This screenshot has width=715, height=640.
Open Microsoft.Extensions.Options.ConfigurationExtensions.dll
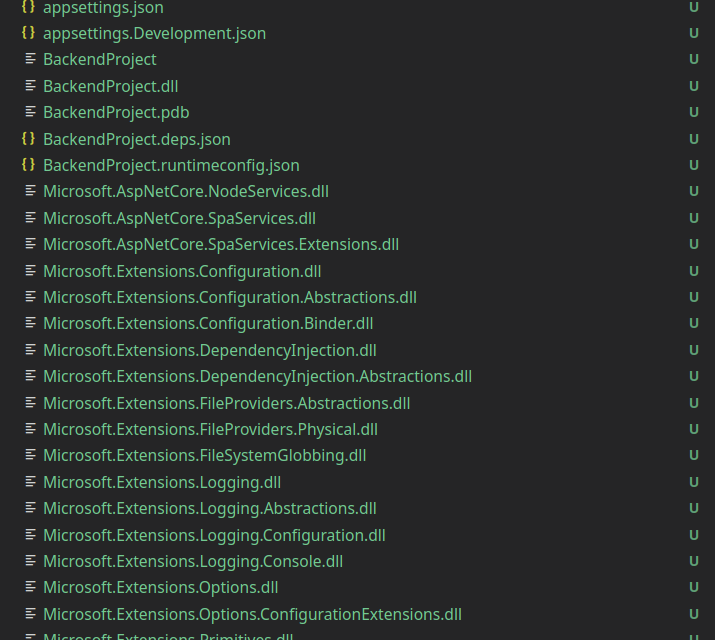tap(252, 614)
